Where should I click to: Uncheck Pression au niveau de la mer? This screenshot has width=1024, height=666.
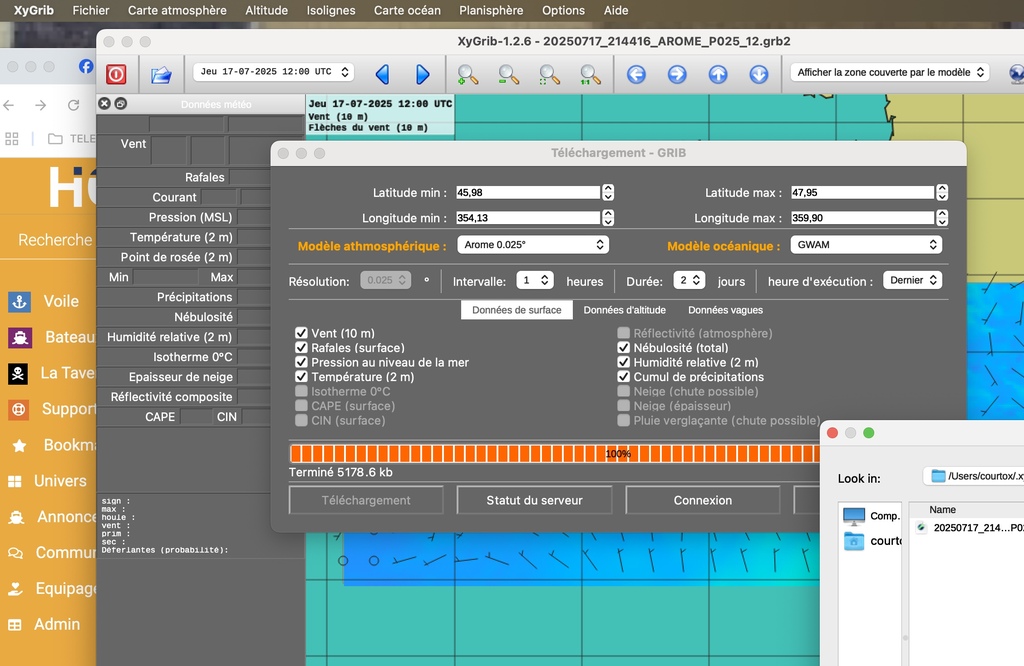301,362
